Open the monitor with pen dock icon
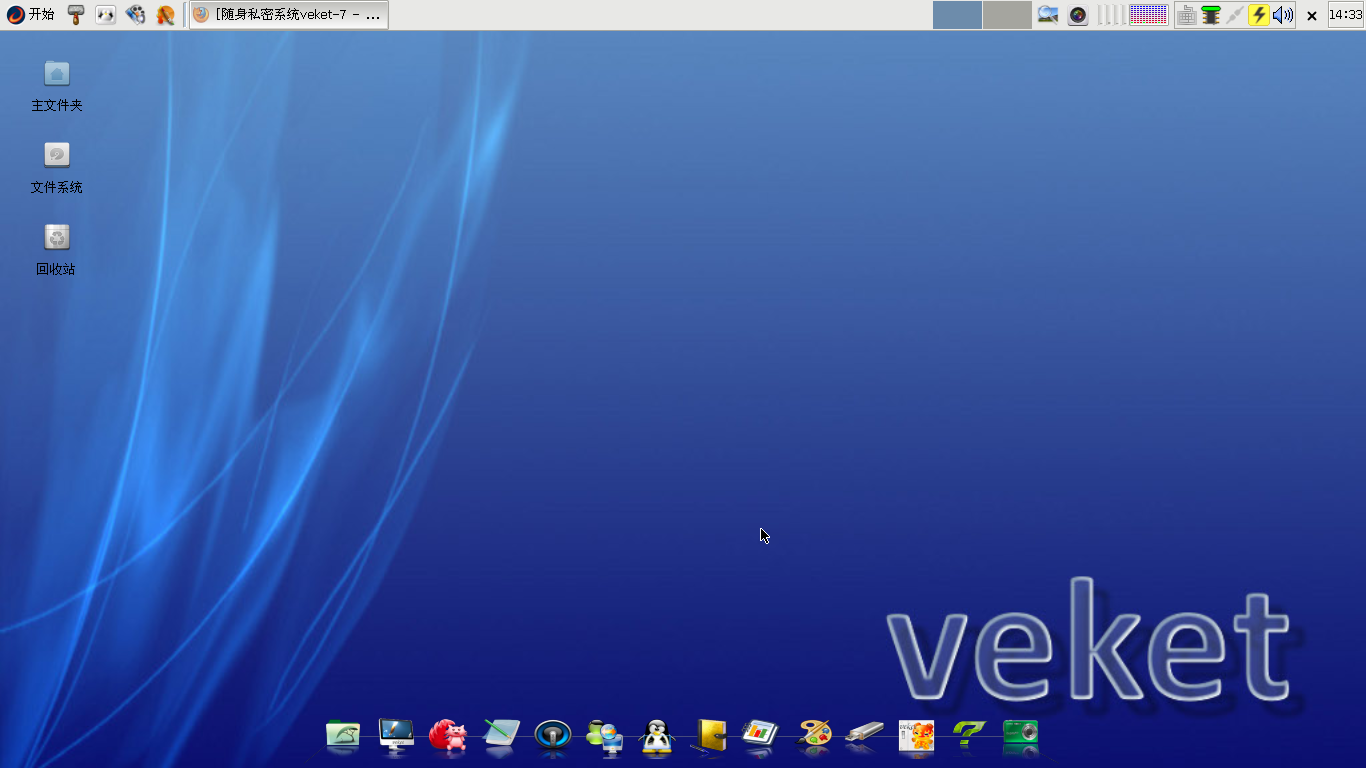1366x768 pixels. click(396, 735)
